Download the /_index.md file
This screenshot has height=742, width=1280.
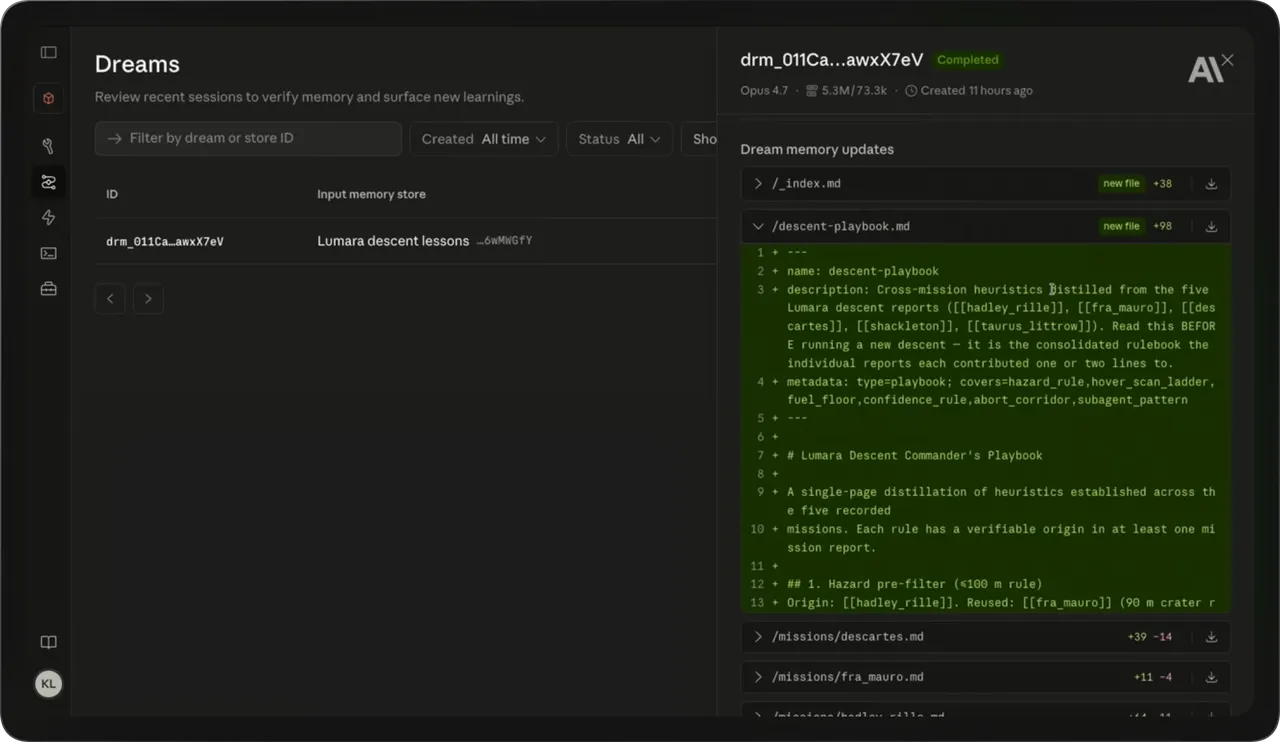(1211, 184)
